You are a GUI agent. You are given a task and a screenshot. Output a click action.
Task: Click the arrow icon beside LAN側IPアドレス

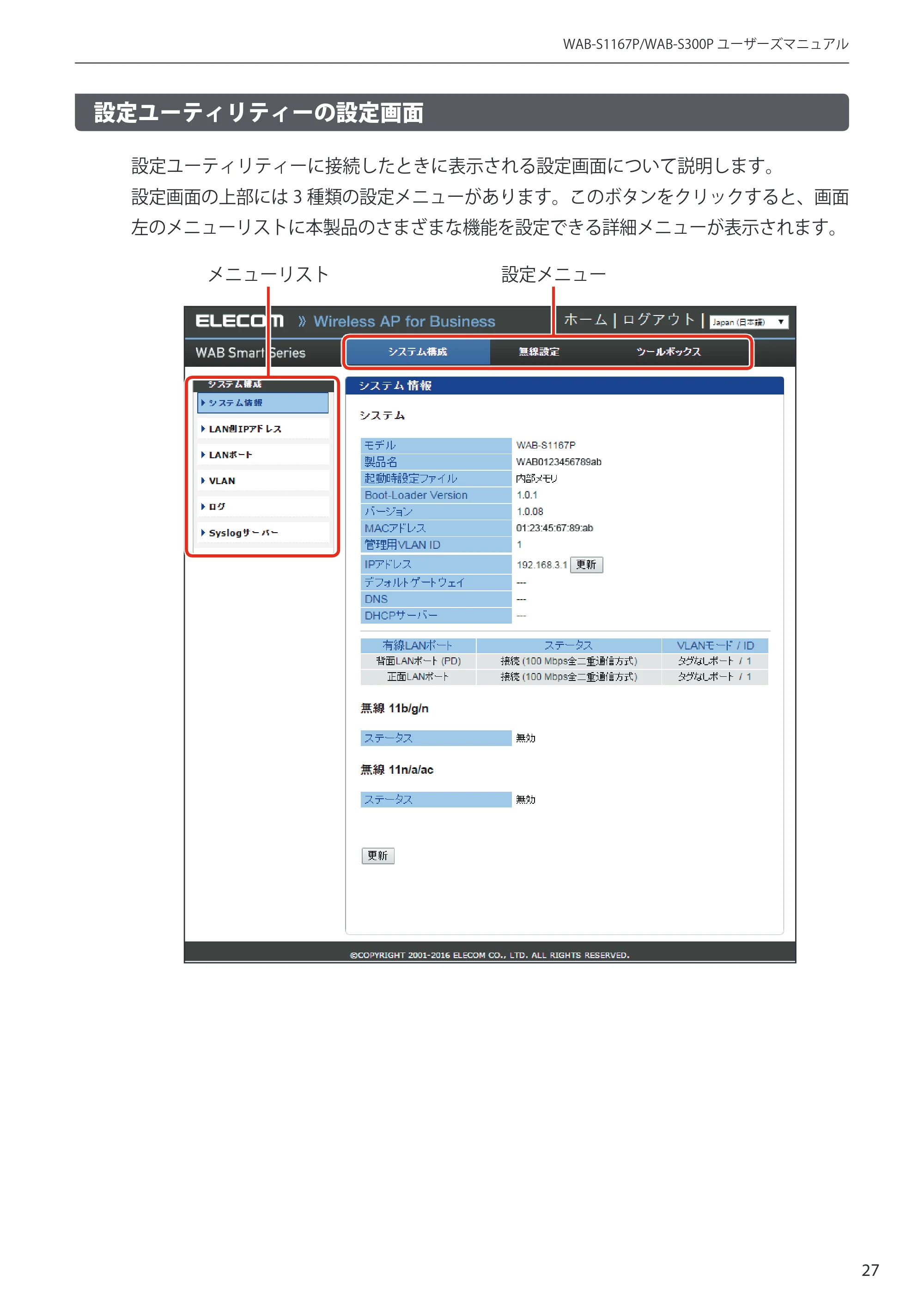pos(203,429)
